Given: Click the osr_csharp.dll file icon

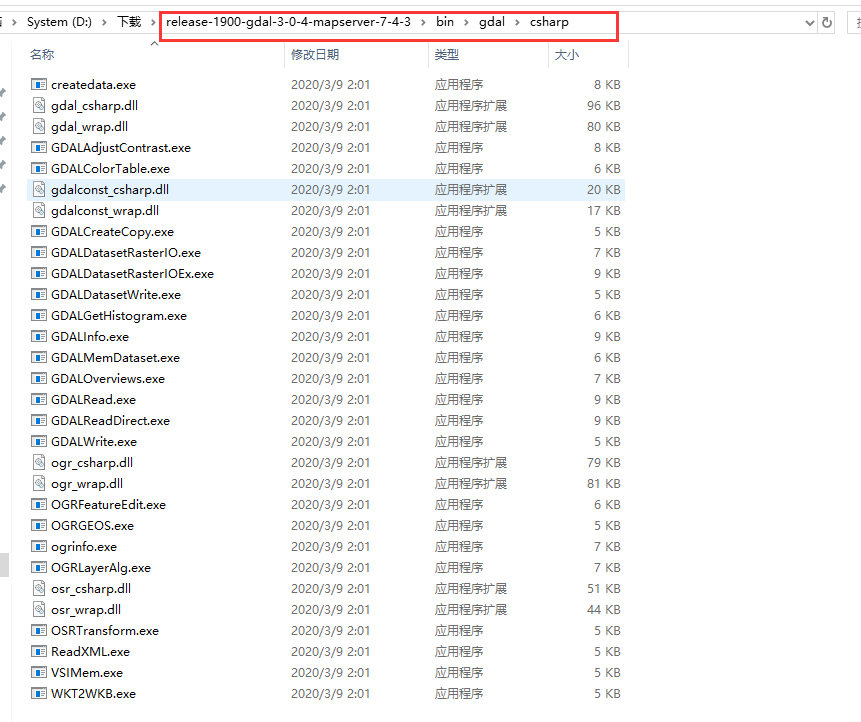Looking at the screenshot, I should [39, 589].
